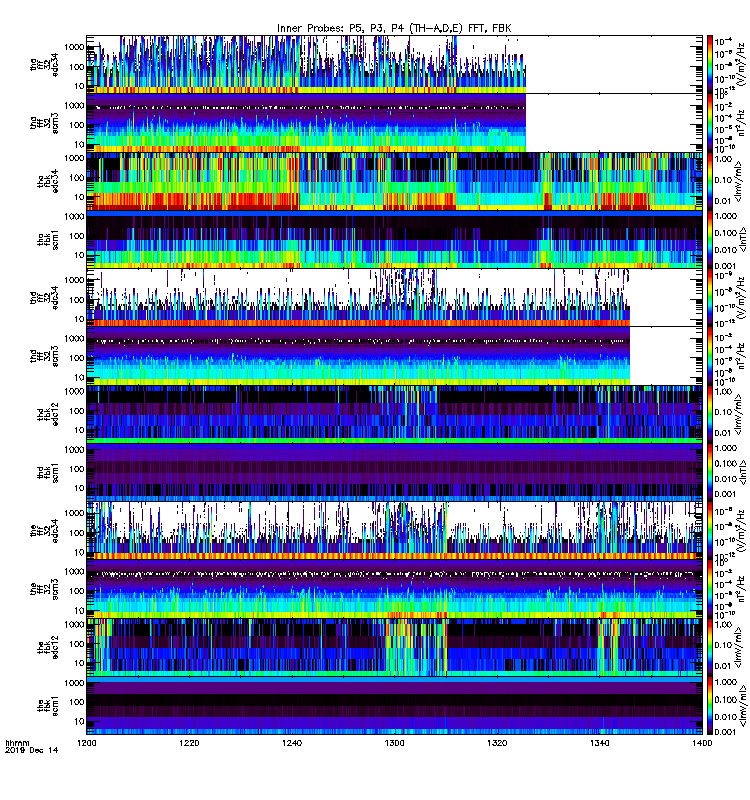Click inside the the fbk scm1 spectrogram panel

tap(394, 706)
